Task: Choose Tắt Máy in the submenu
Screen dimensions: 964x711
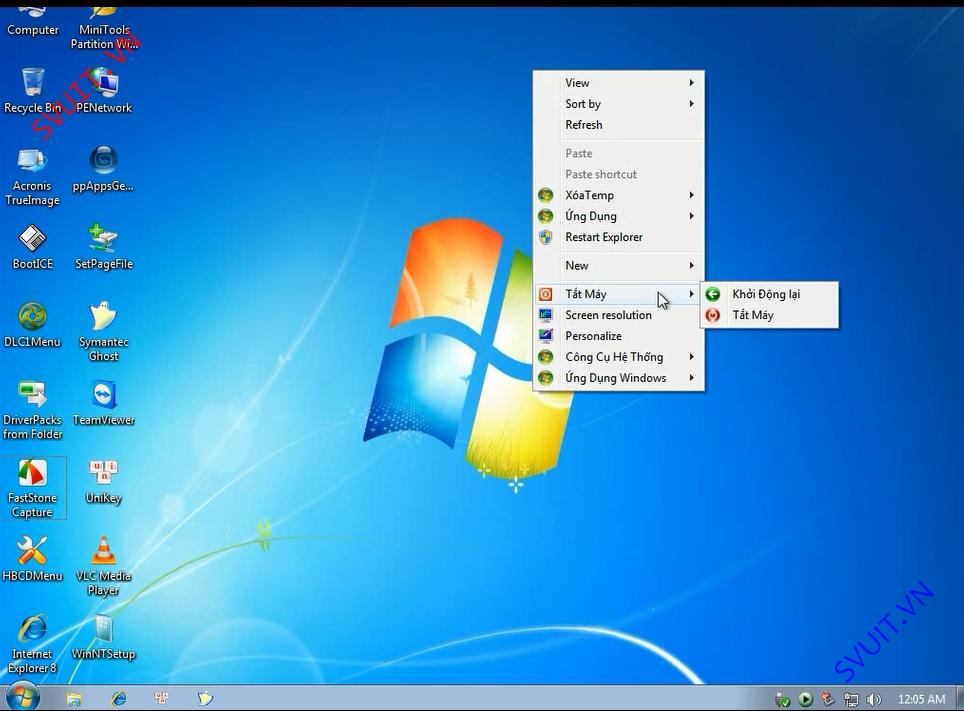Action: point(770,315)
